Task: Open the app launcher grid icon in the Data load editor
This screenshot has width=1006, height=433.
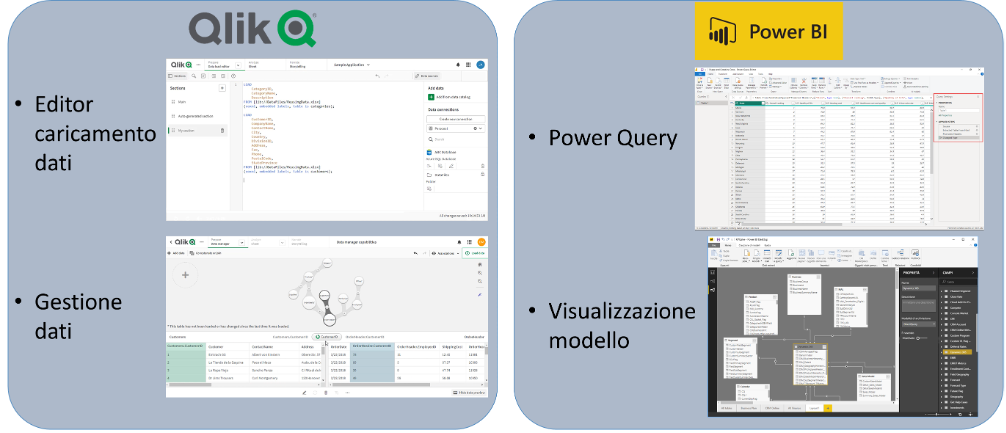Action: click(x=468, y=65)
